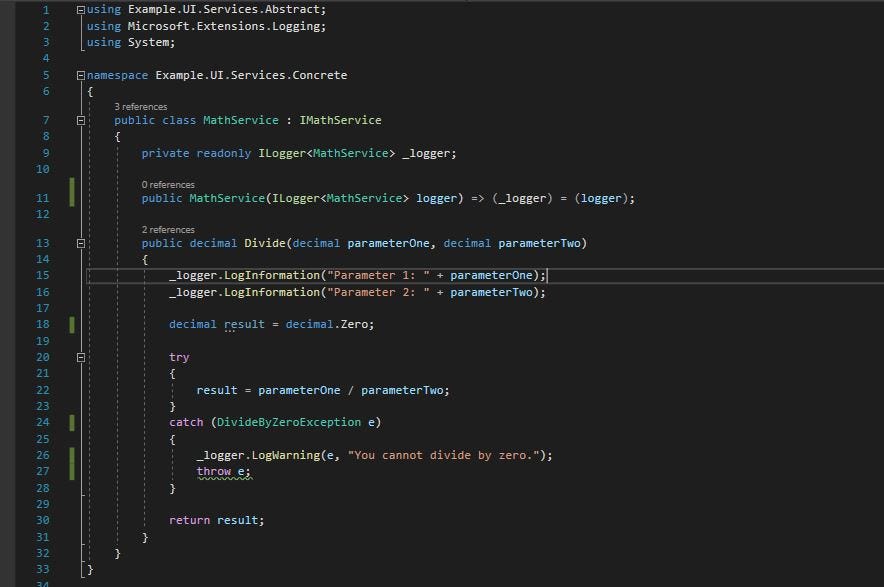Collapse the Divide method body

tap(80, 243)
